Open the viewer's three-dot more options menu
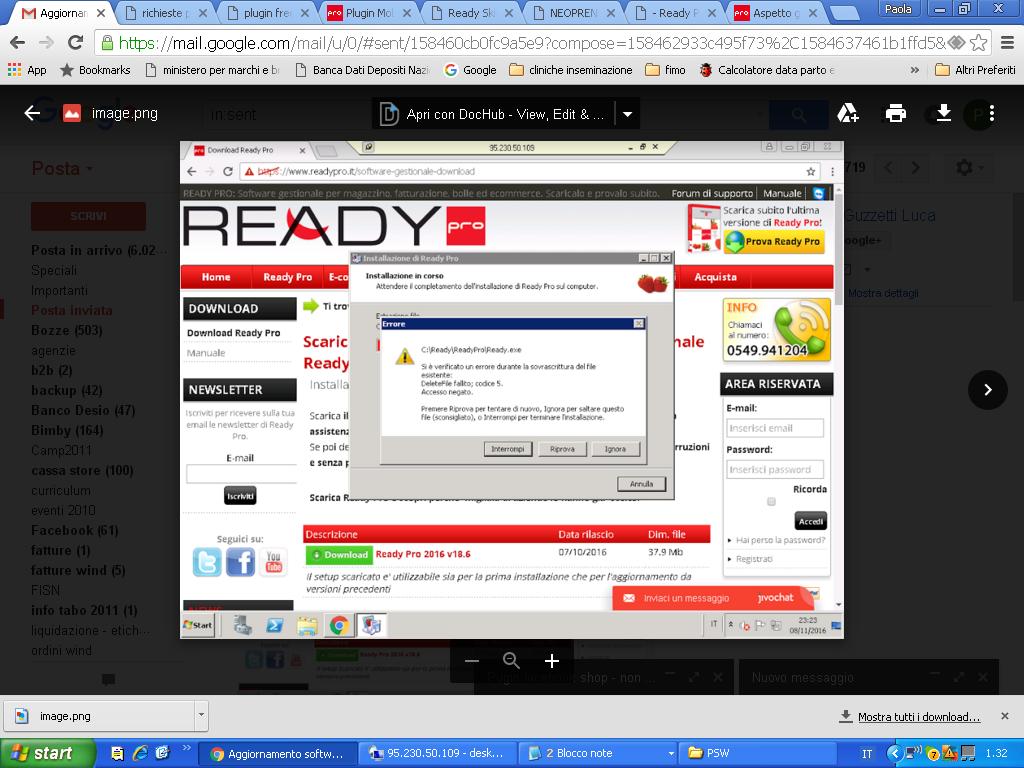Viewport: 1024px width, 768px height. pyautogui.click(x=991, y=114)
